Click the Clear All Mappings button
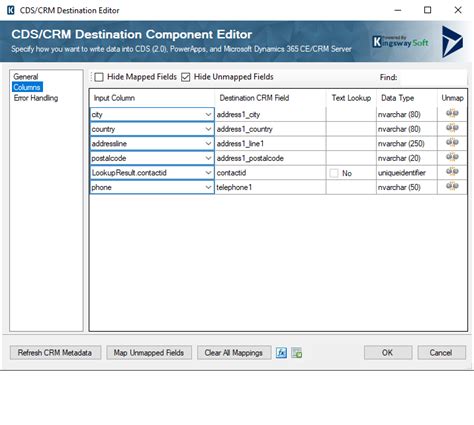 [x=234, y=353]
